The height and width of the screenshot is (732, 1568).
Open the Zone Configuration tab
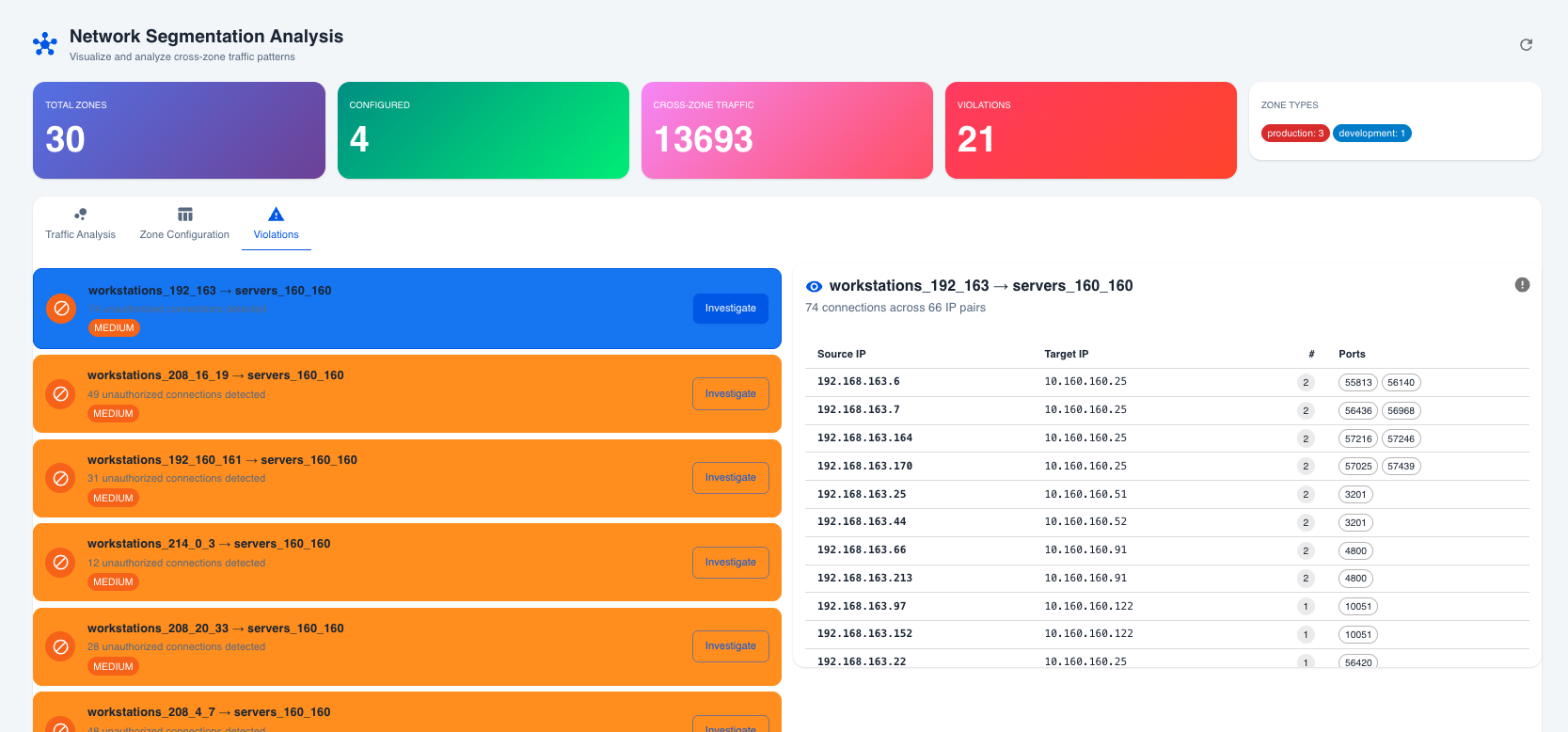point(184,224)
